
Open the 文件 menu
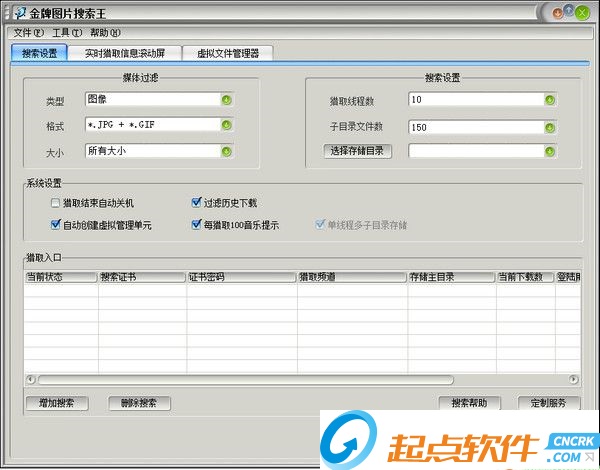(29, 33)
